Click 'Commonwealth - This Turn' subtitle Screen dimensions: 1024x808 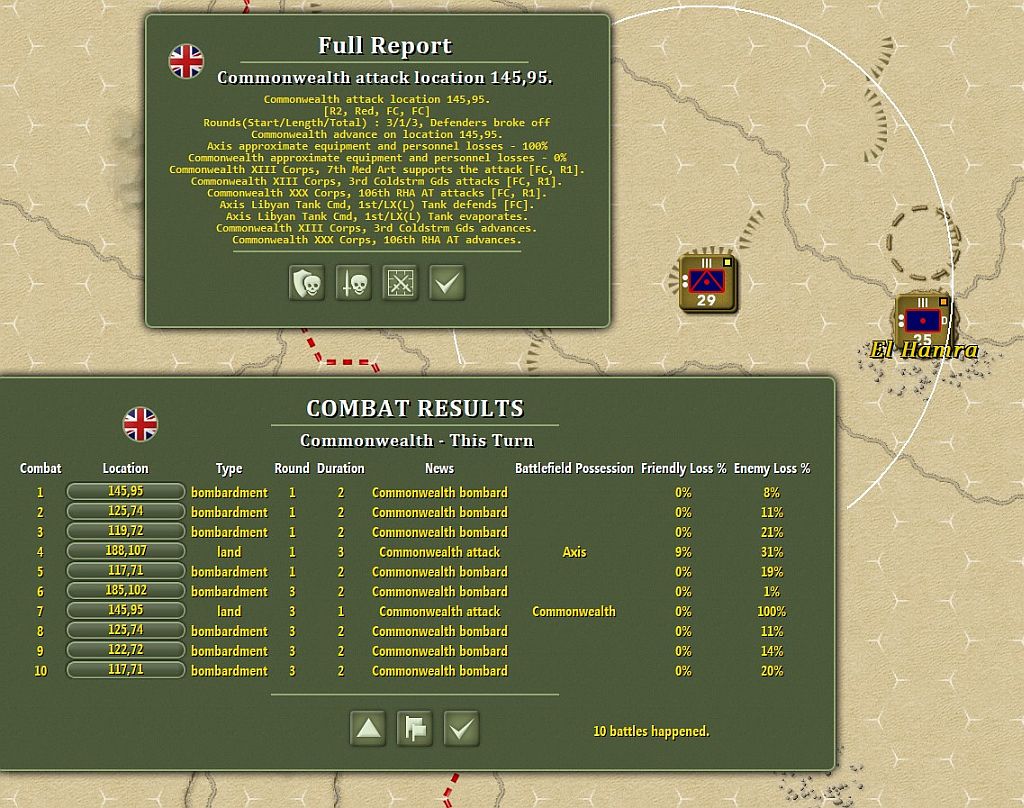click(x=417, y=441)
